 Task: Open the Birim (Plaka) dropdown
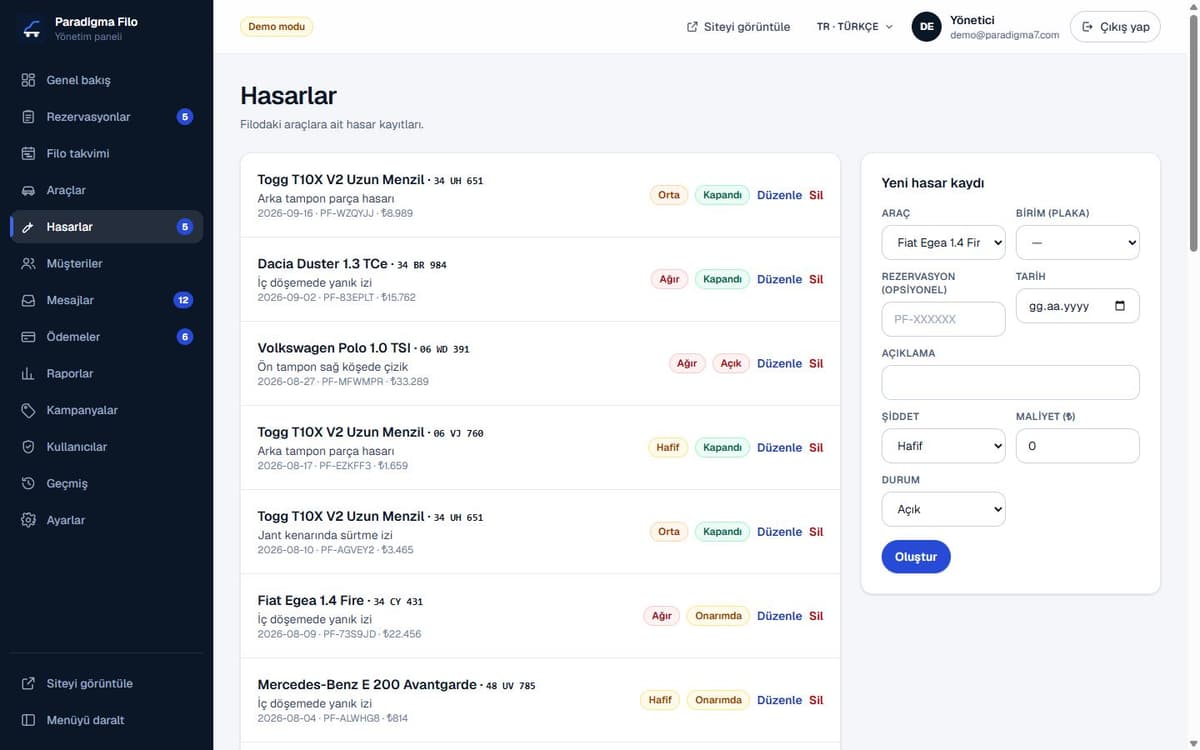1077,243
